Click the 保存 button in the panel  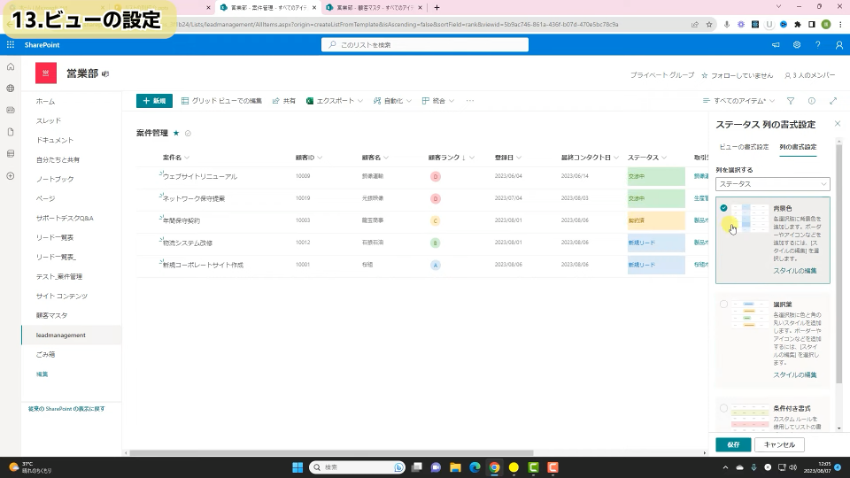coord(733,444)
